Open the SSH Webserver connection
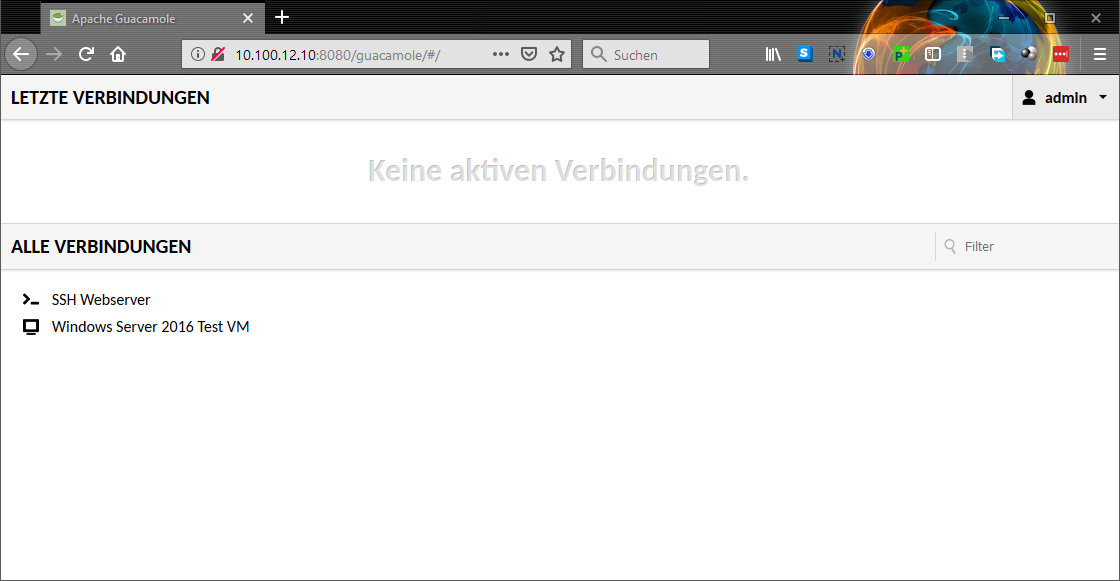The image size is (1120, 581). (x=100, y=299)
